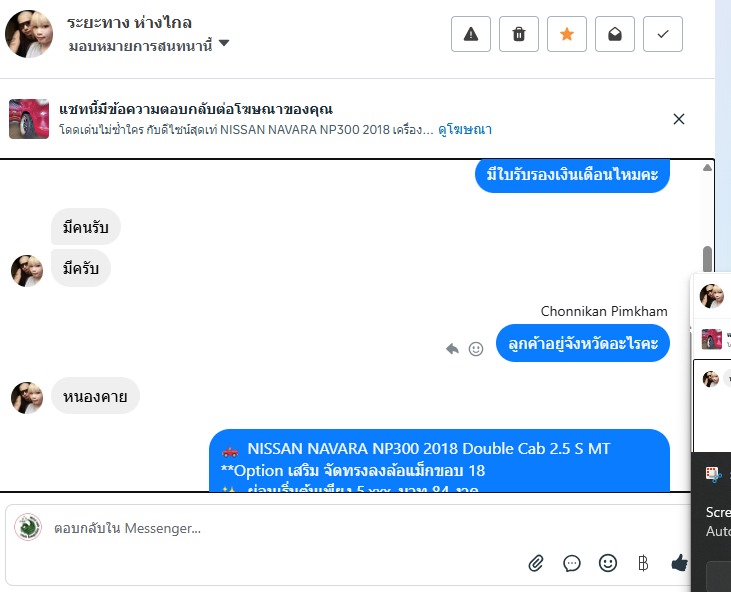Viewport: 731px width, 592px height.
Task: Reply to the ลูกค้าอยู่จังหวัดอะไรคะ message arrow
Action: 452,349
